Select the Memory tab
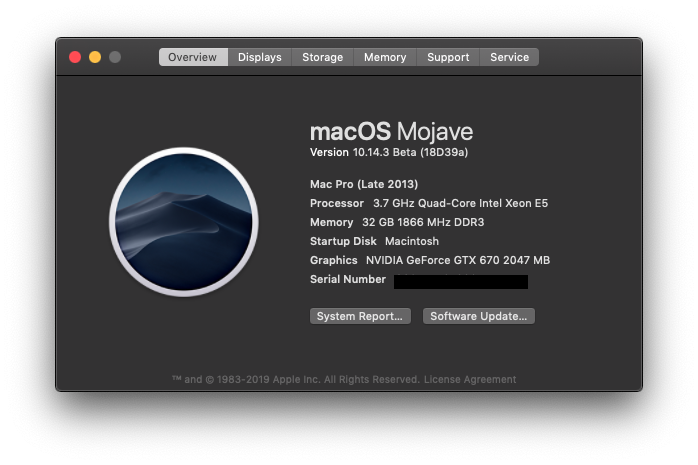This screenshot has width=698, height=465. [x=385, y=57]
